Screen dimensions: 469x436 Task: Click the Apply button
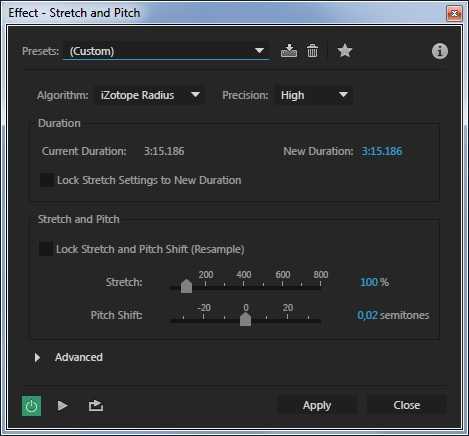pos(317,405)
